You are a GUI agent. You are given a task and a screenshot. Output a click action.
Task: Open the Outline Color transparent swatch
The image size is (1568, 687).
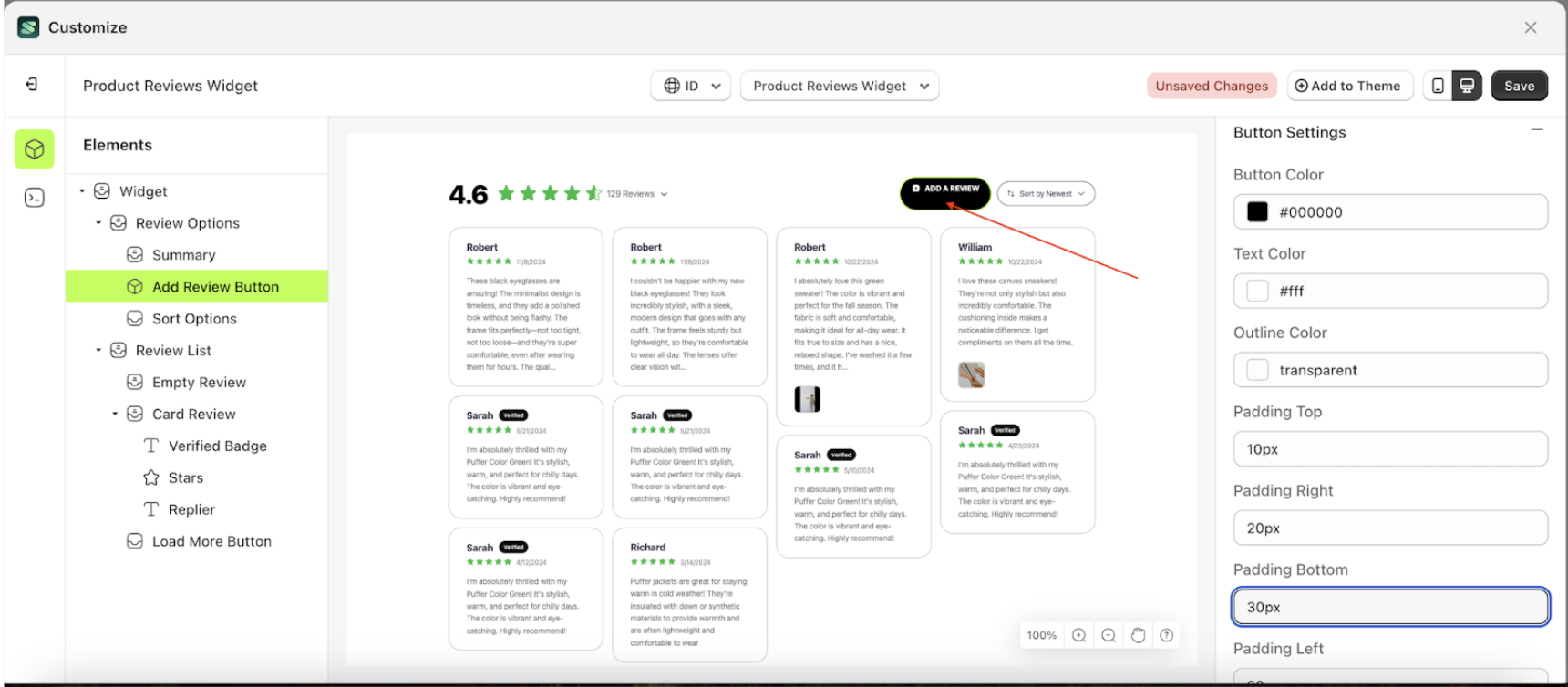(x=1257, y=370)
